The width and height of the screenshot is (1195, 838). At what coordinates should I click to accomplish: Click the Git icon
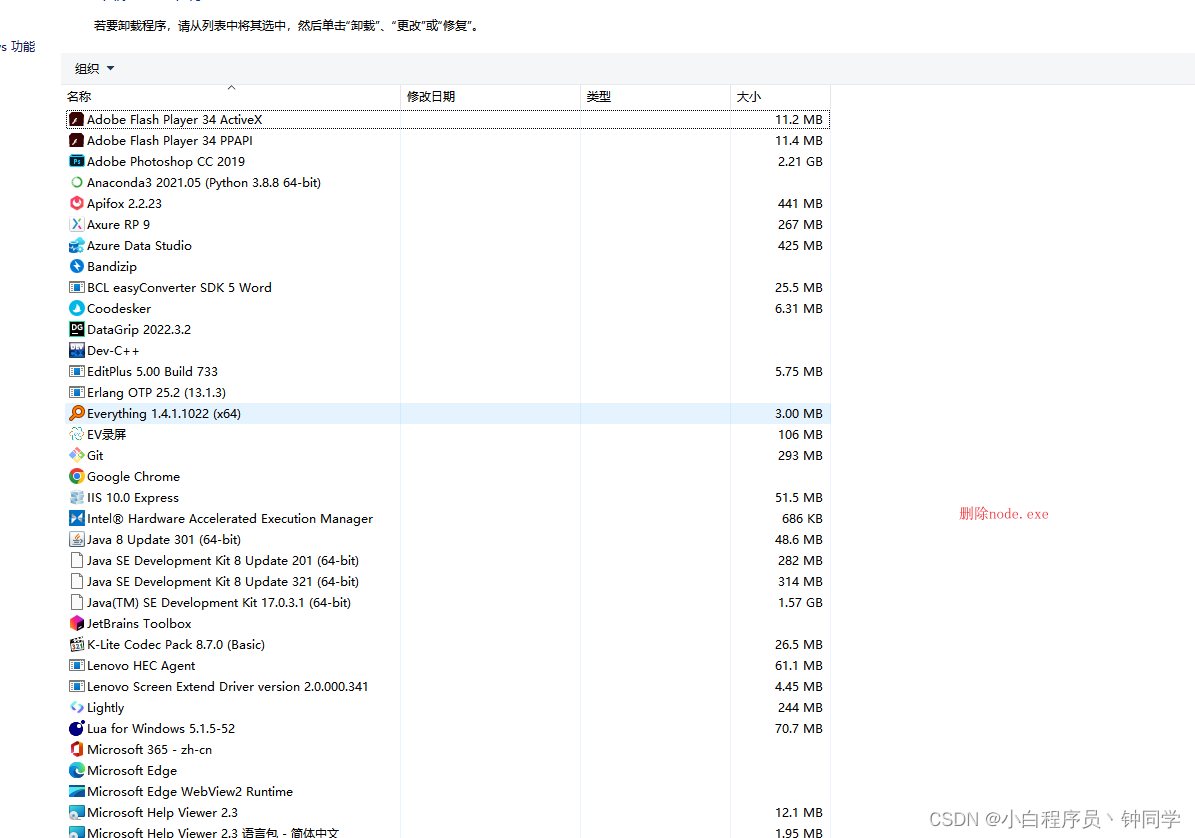[76, 456]
